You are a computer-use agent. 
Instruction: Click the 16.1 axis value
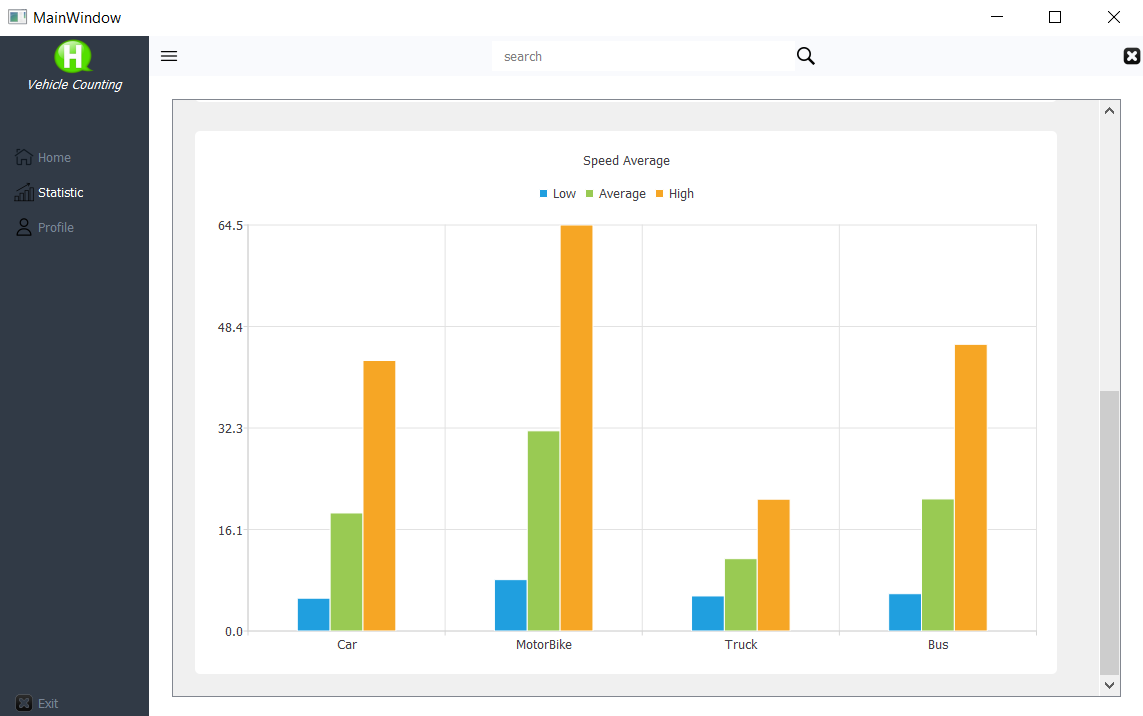[230, 530]
